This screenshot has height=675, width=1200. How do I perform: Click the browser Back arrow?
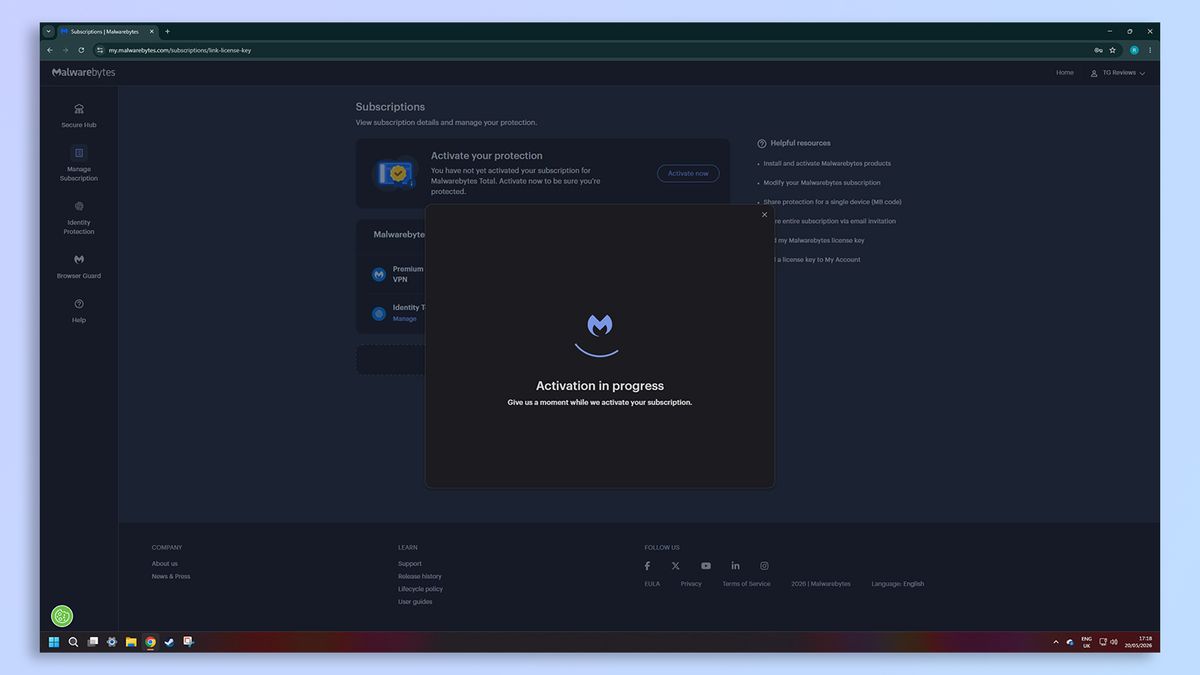point(50,50)
